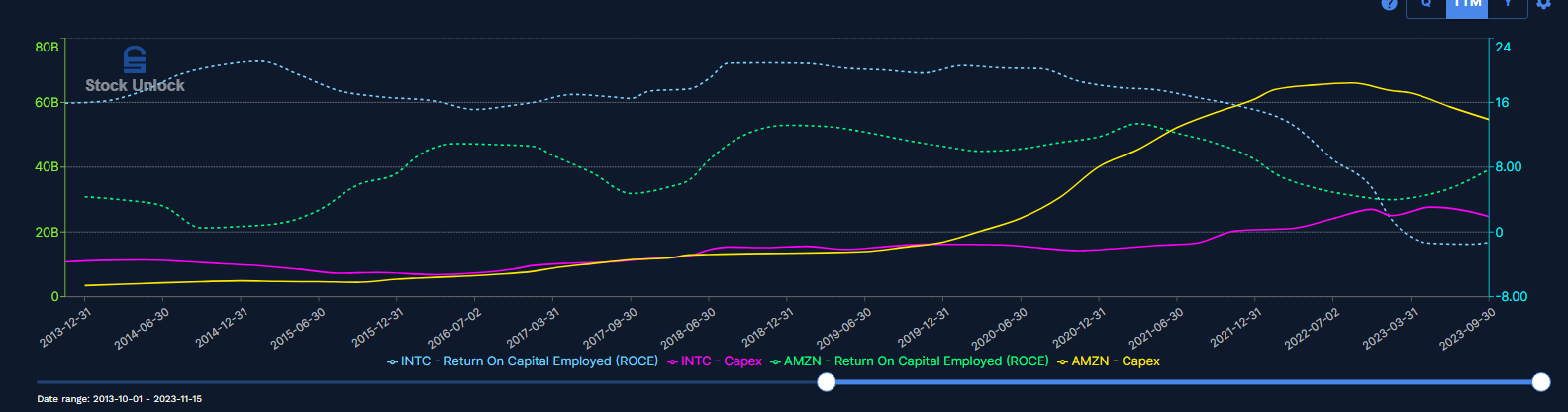Click the 40B left axis label
The height and width of the screenshot is (412, 1568).
click(x=47, y=166)
